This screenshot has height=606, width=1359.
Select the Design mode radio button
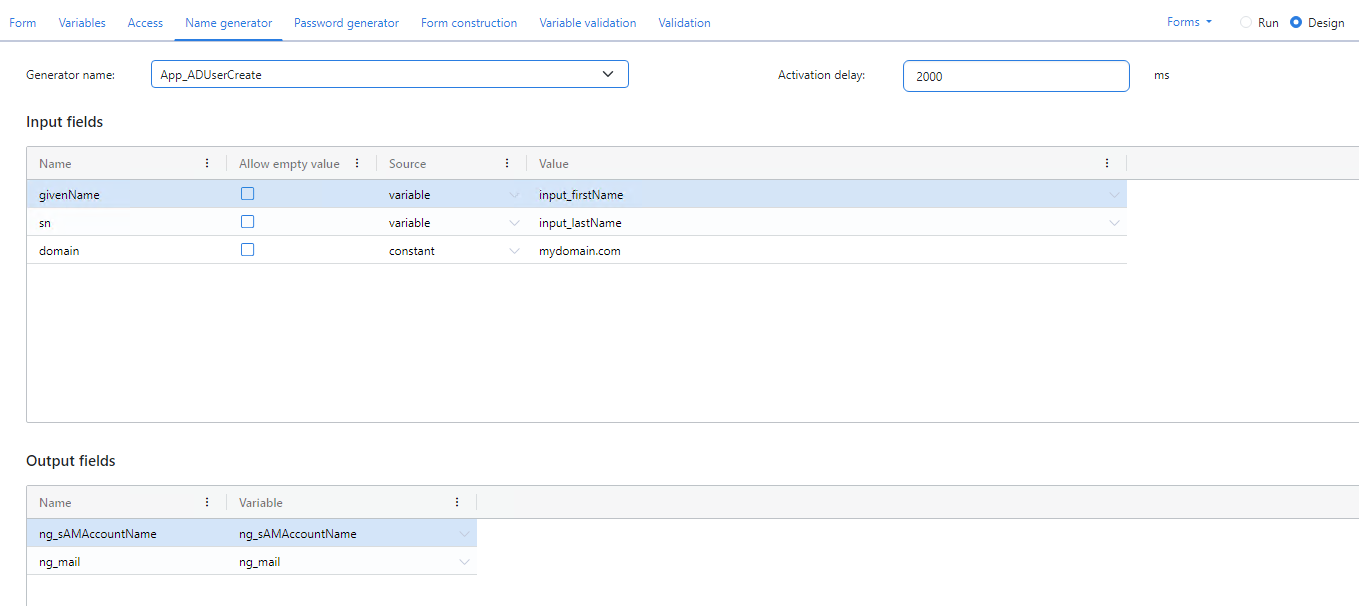pos(1296,22)
